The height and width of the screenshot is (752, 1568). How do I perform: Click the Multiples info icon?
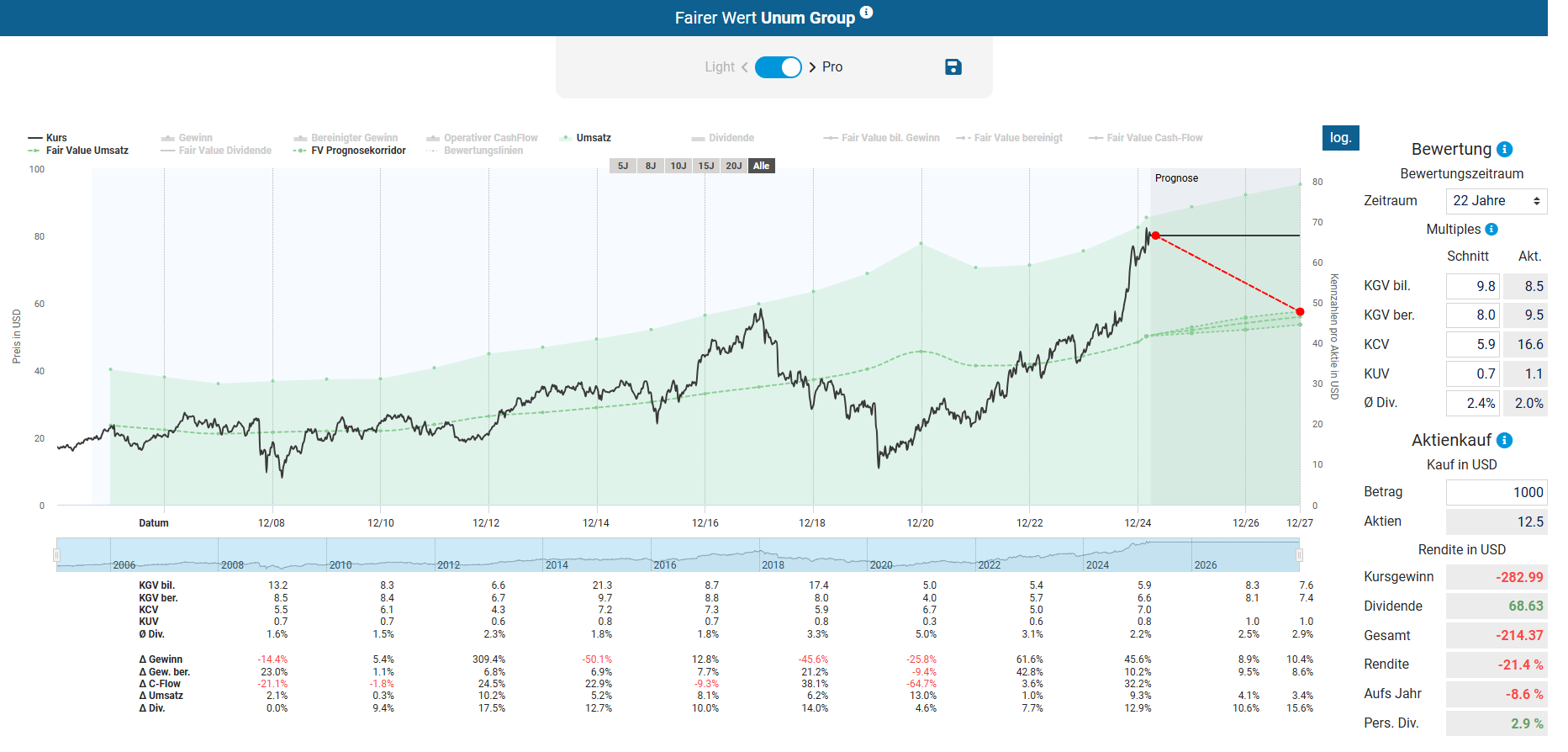click(1491, 230)
